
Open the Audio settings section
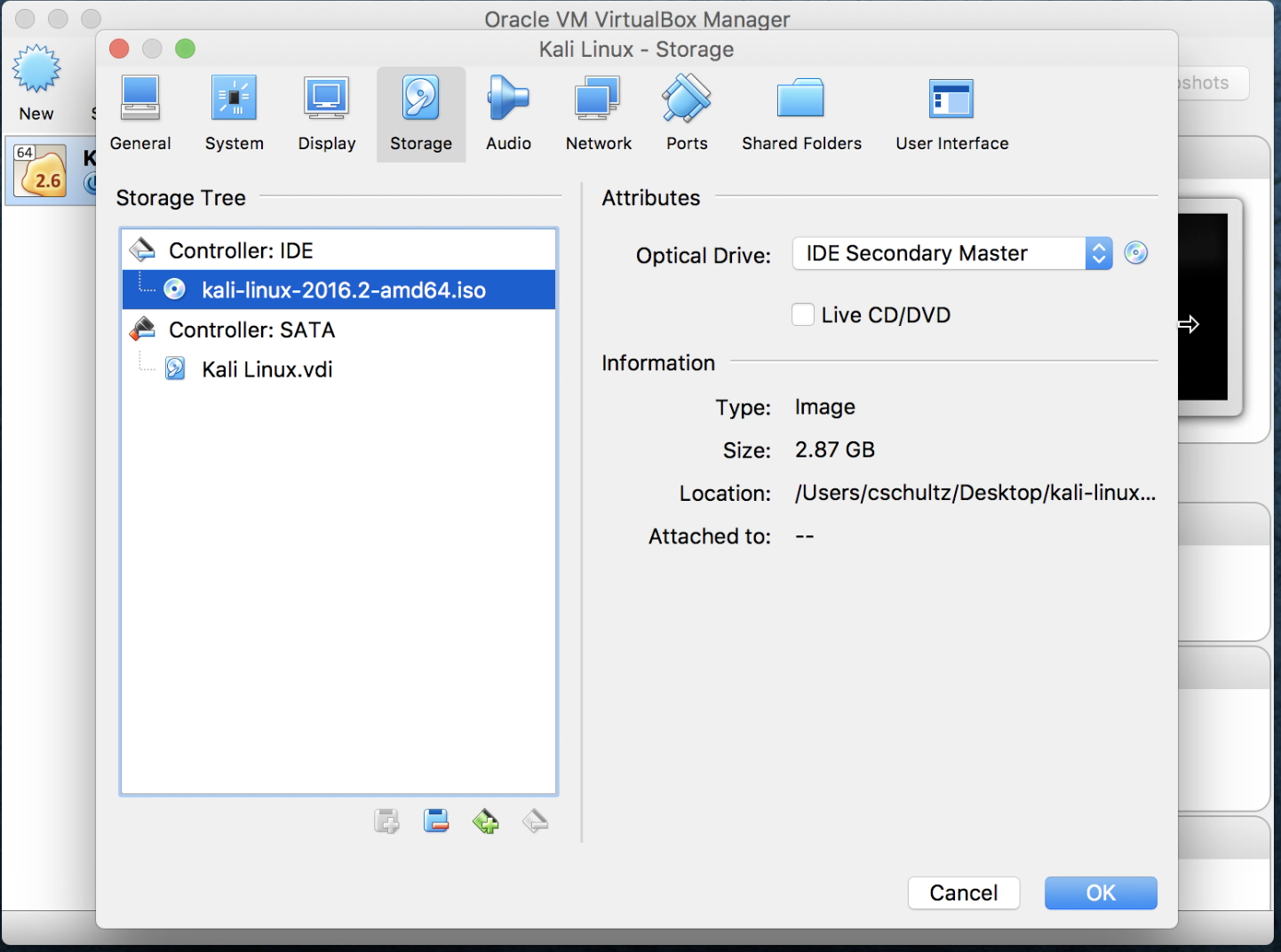click(508, 115)
